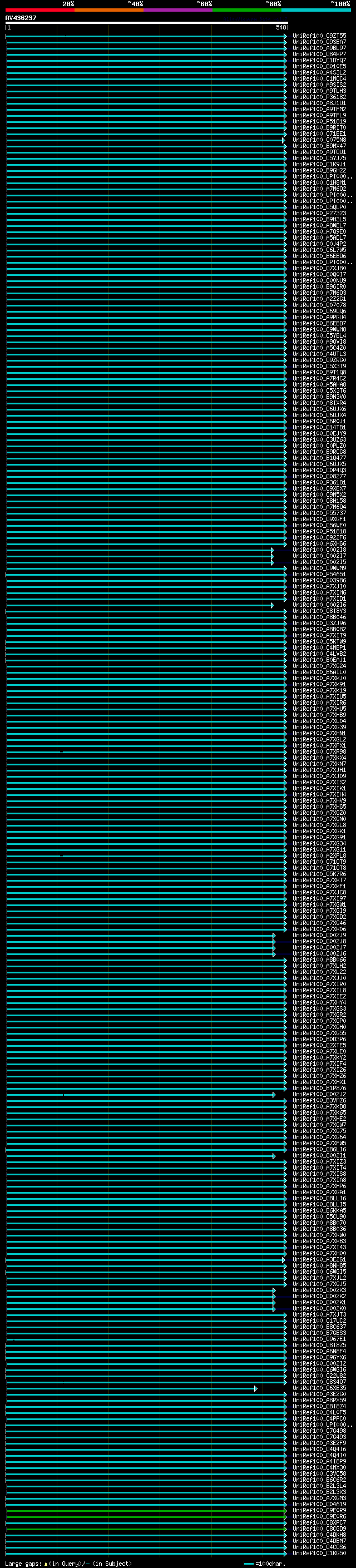Image resolution: width=356 pixels, height=1568 pixels.
Task: Select label UniRef100_C8XPC7
Action: pyautogui.click(x=319, y=1523)
